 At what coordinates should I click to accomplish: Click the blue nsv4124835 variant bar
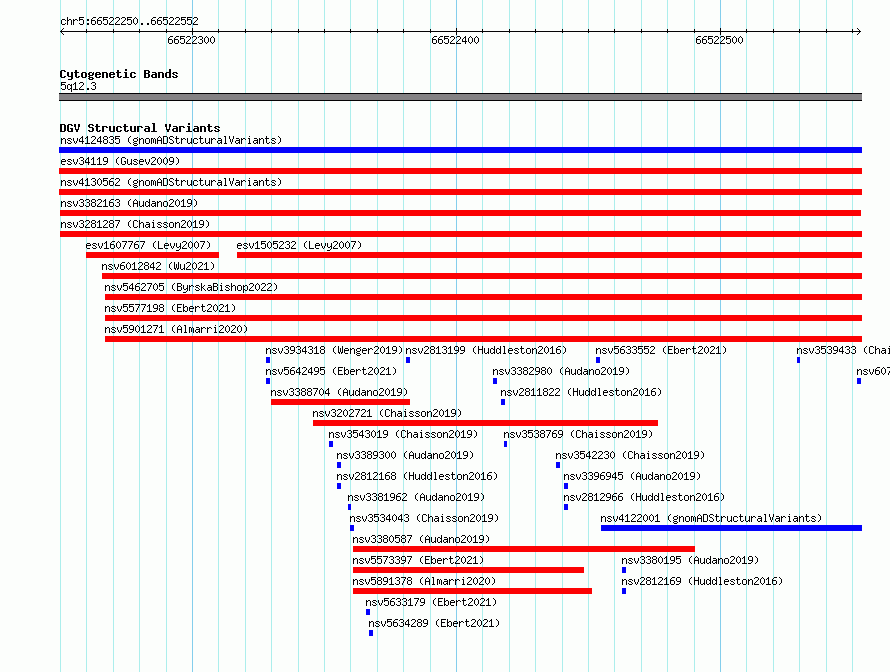tap(460, 150)
